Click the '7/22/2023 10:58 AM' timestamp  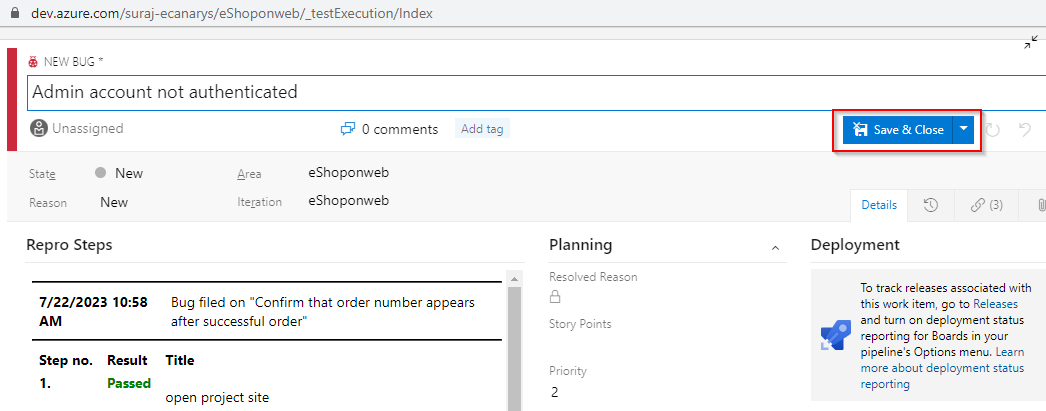[93, 312]
